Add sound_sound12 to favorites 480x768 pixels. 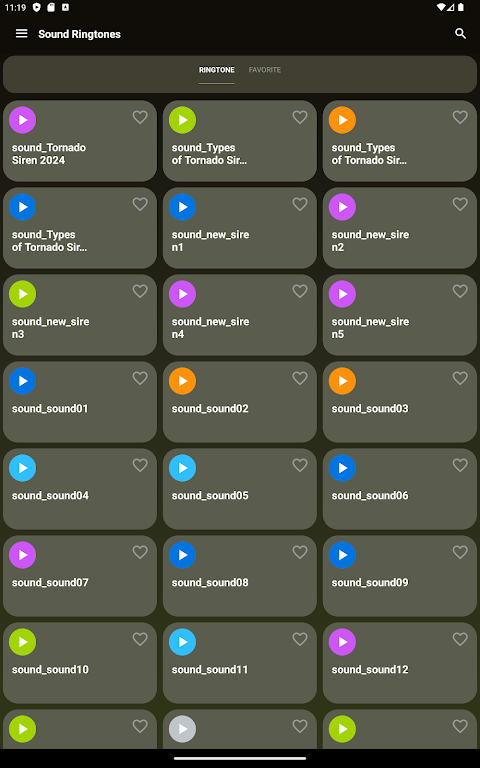(x=460, y=639)
